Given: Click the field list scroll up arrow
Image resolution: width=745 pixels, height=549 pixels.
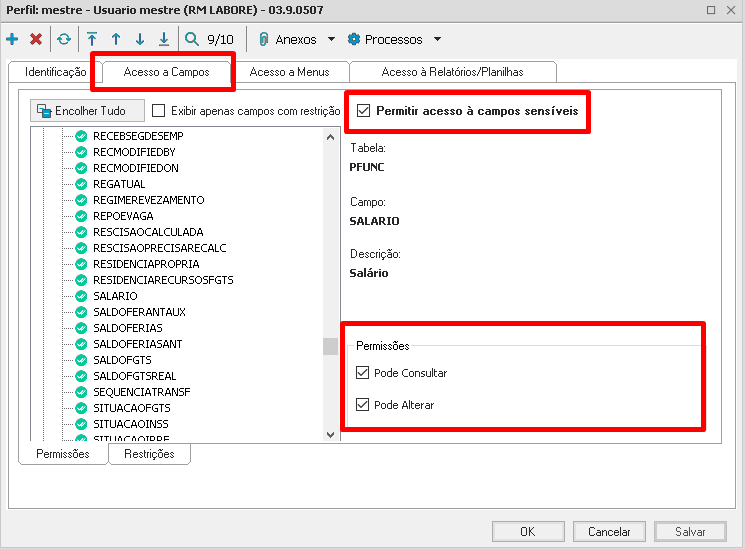Looking at the screenshot, I should (331, 137).
